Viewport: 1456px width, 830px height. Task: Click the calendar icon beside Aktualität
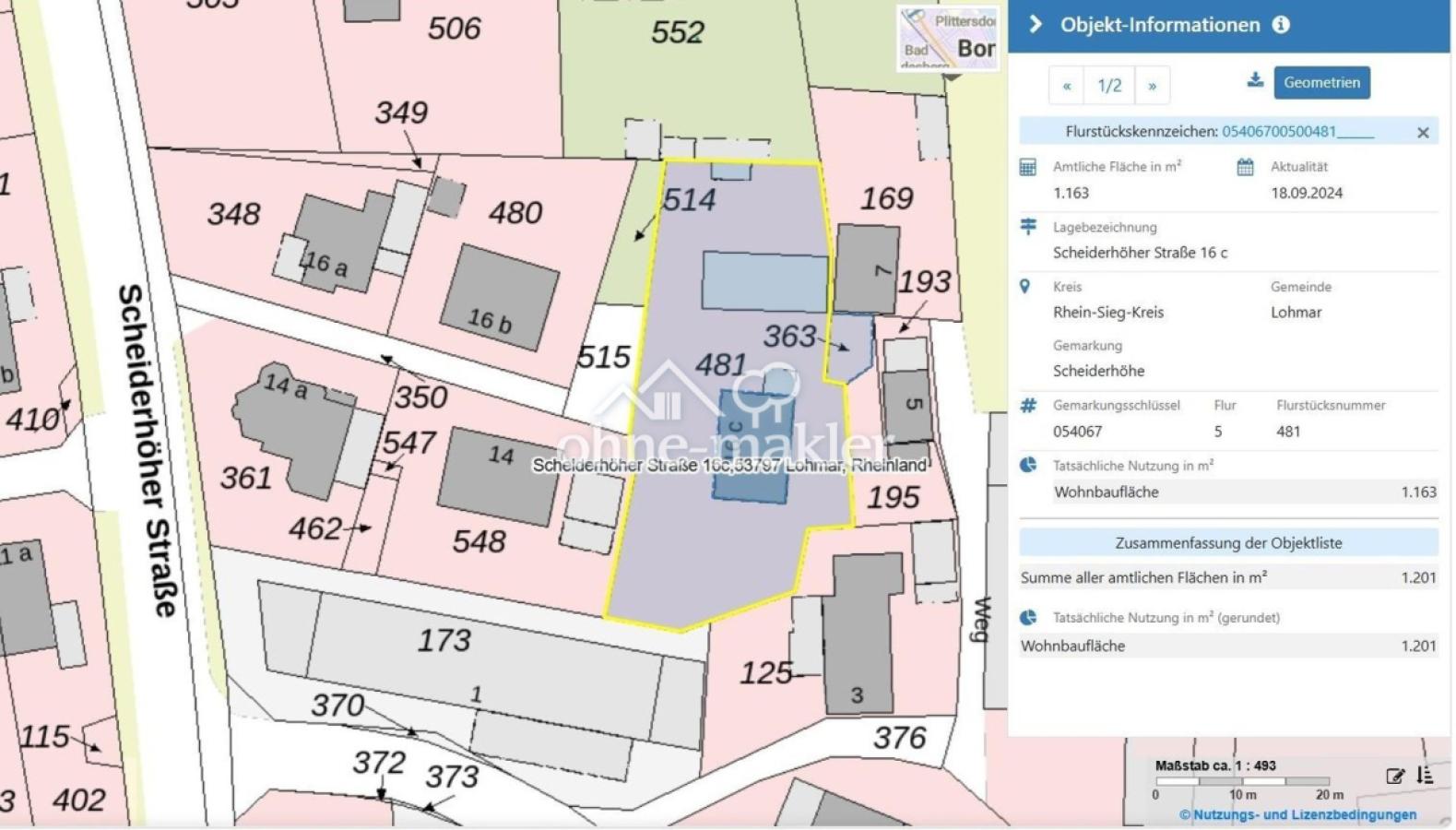(1245, 167)
